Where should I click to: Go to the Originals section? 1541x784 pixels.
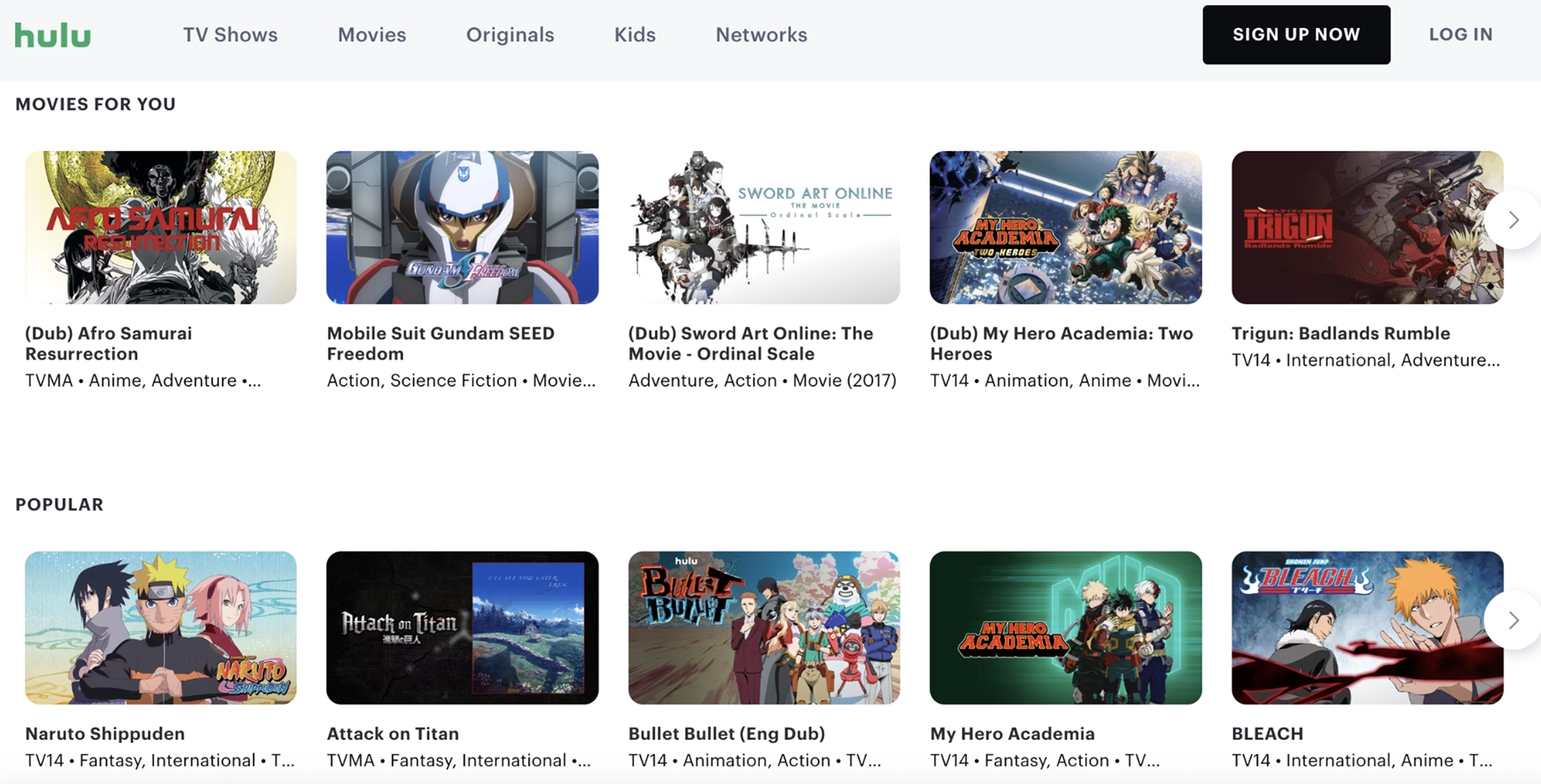click(510, 35)
